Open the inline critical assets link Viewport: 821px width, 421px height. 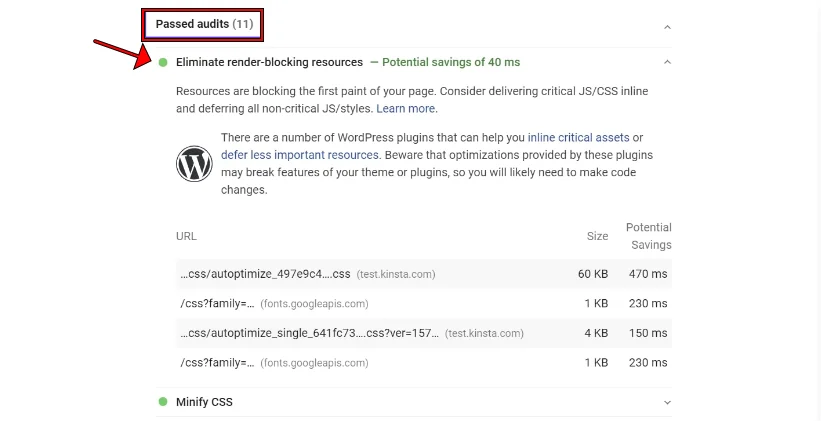click(578, 137)
